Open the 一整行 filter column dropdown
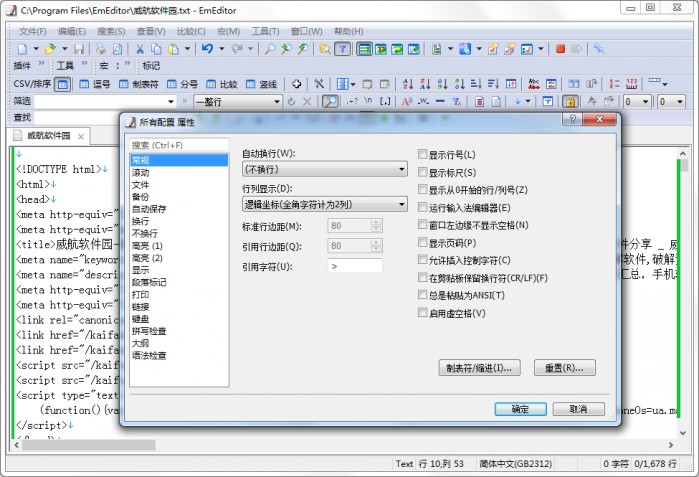Screen dimensions: 699x477 (x=238, y=102)
